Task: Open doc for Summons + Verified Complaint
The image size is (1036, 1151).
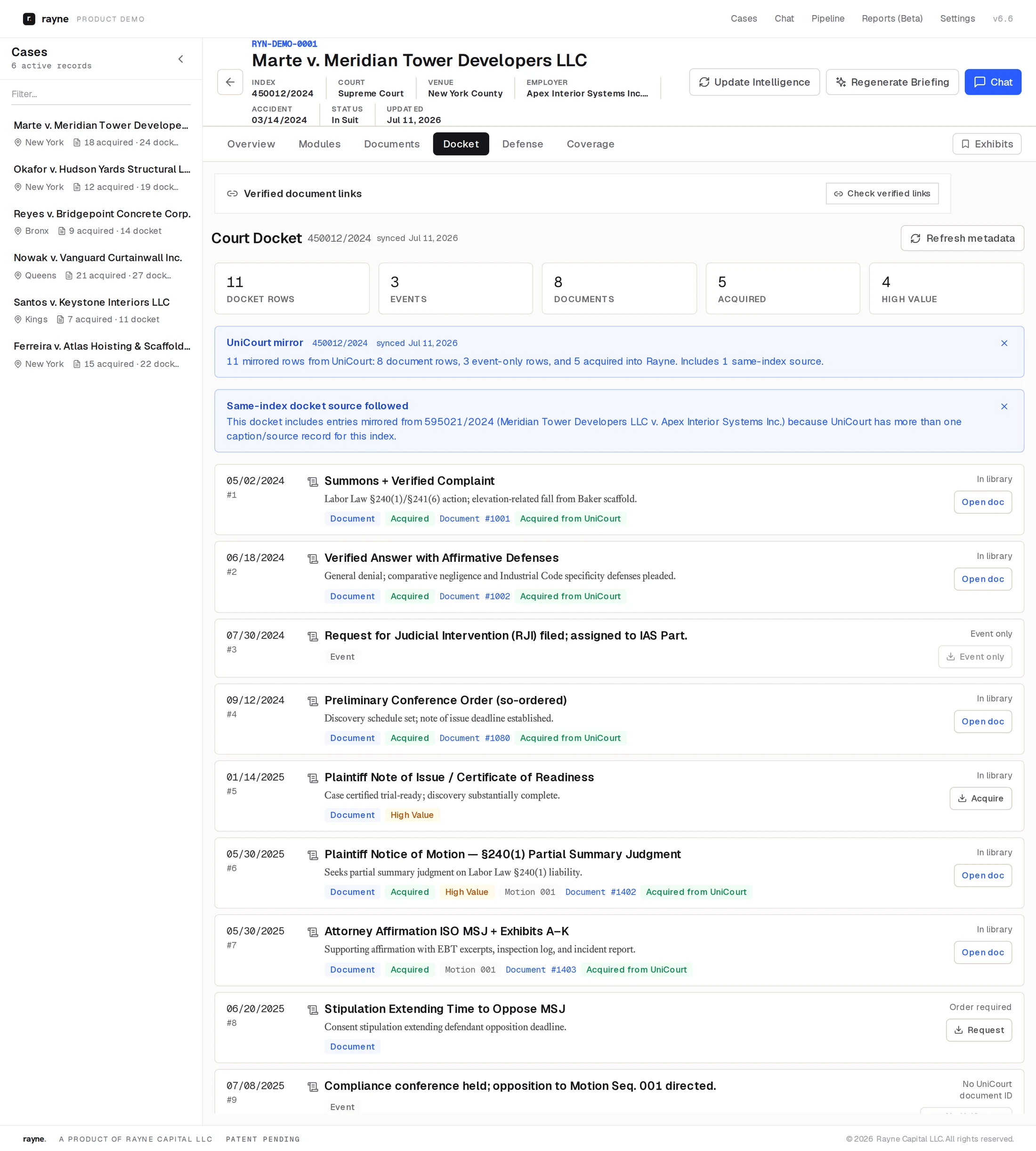Action: pos(982,502)
